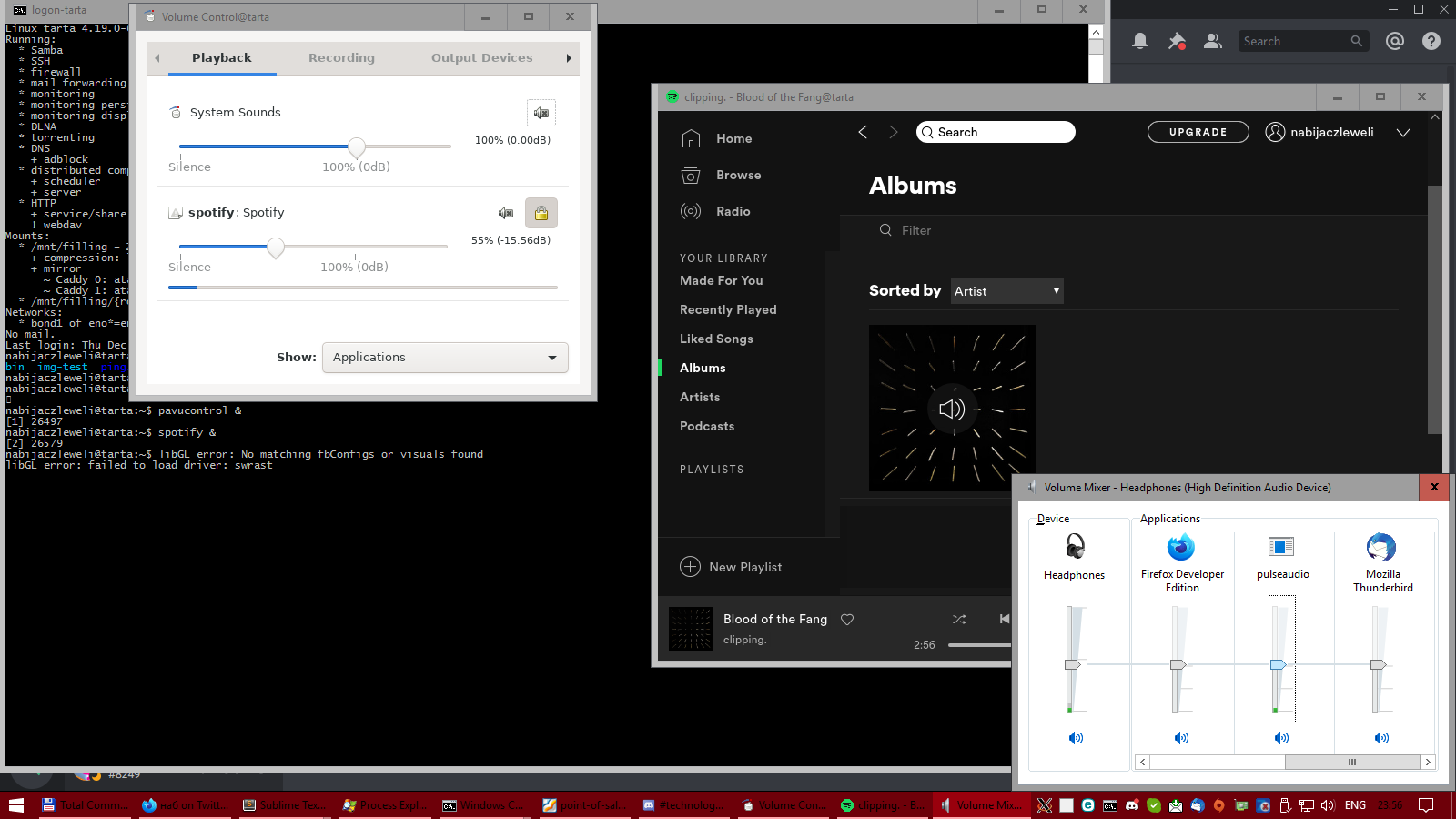This screenshot has width=1456, height=819.
Task: Click the UPGRADE button
Action: coord(1198,132)
